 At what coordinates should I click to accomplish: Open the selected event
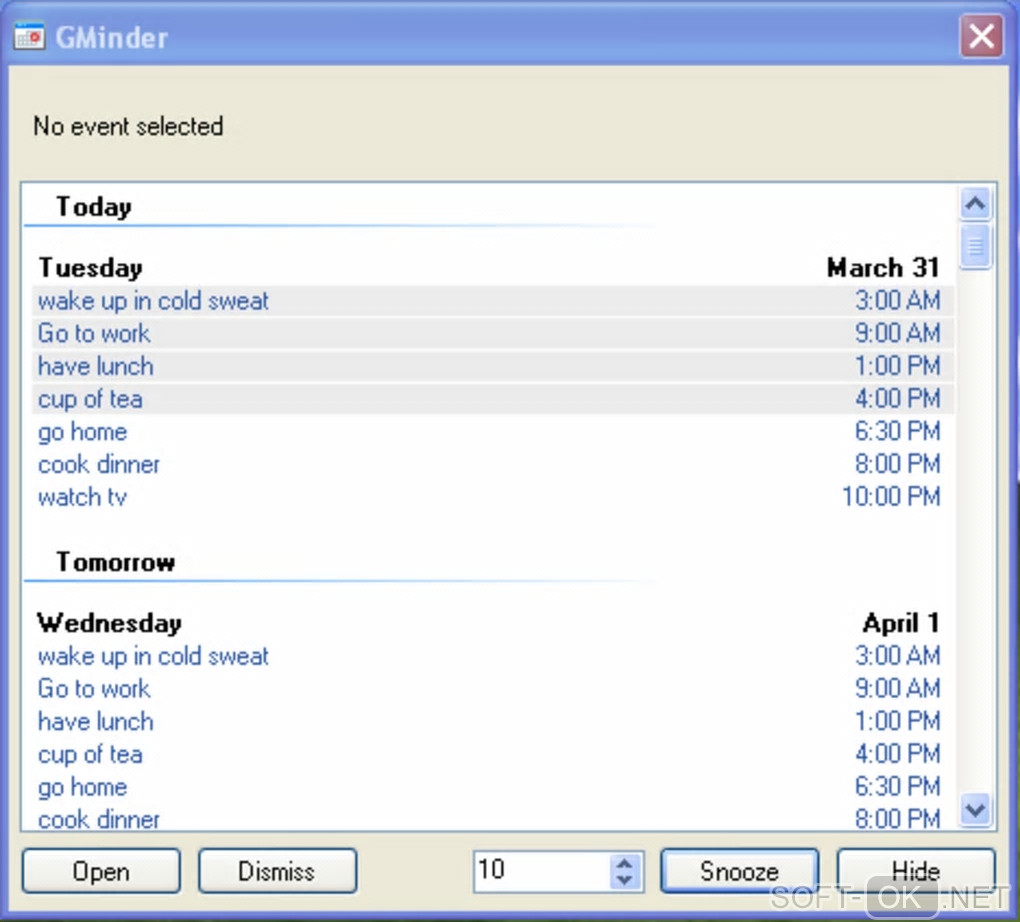(x=101, y=871)
